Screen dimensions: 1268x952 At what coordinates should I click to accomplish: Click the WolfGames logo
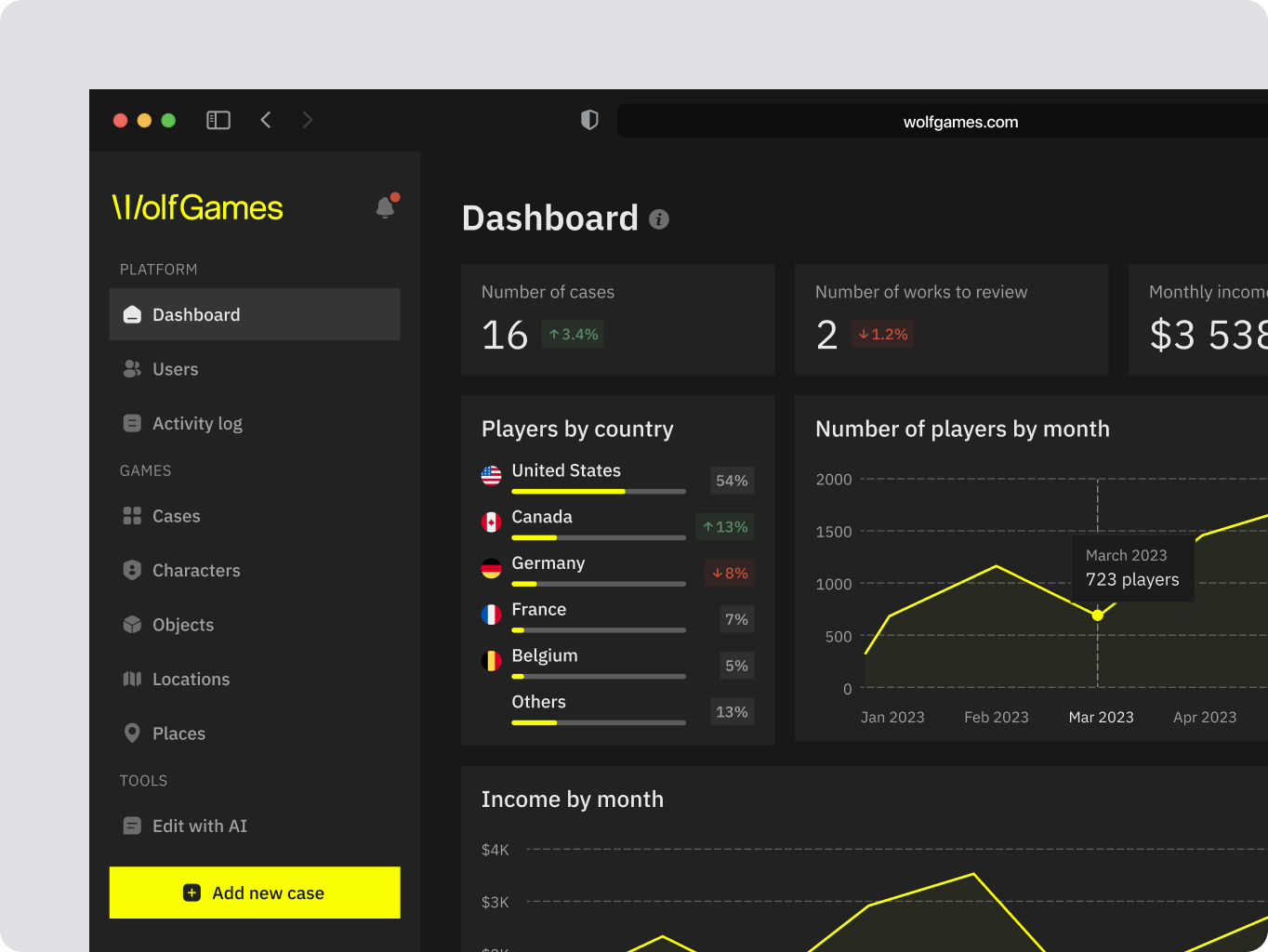click(x=196, y=206)
